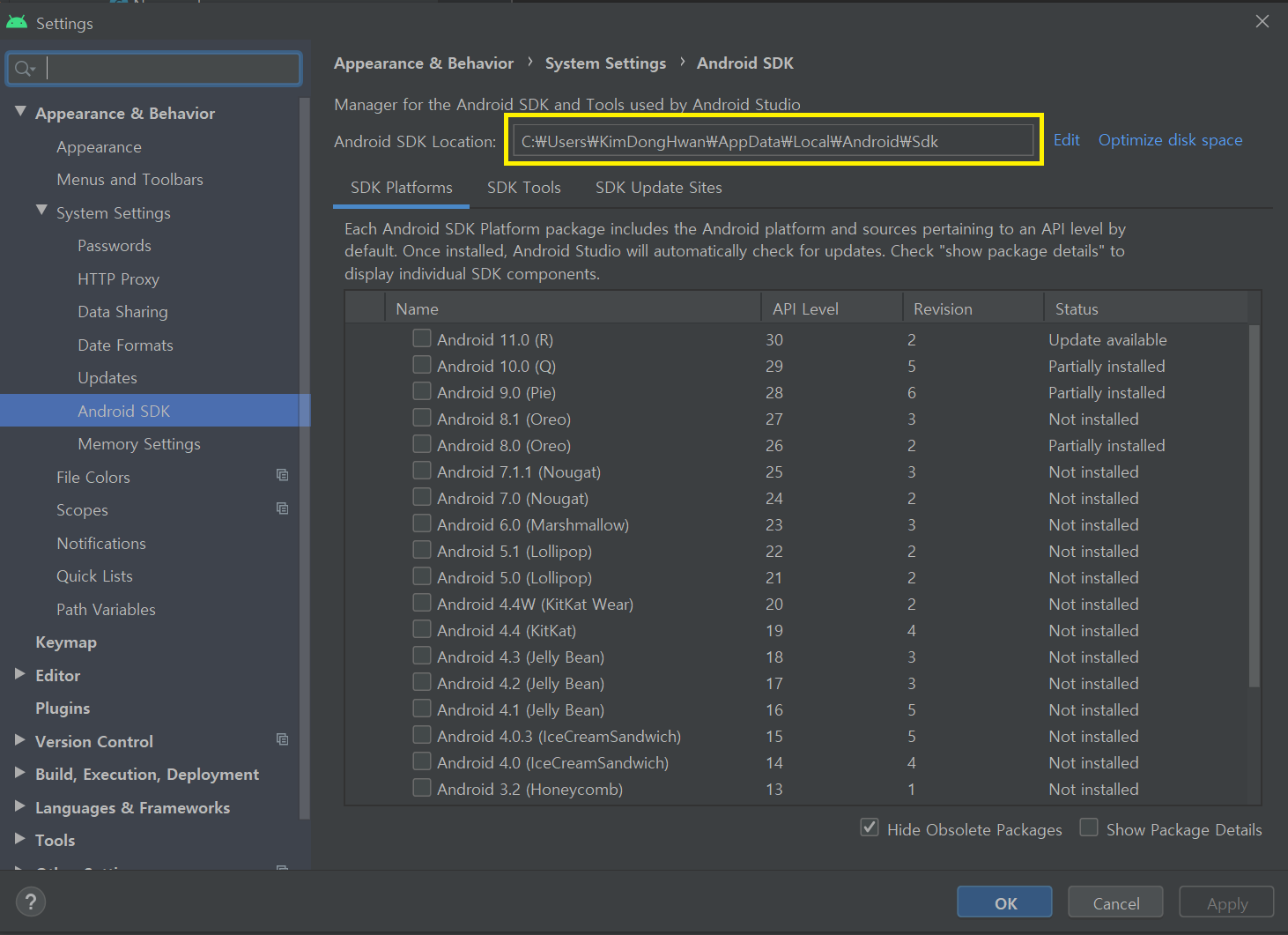Check the Android 9.0 (Pie) checkbox
This screenshot has width=1288, height=935.
(422, 391)
